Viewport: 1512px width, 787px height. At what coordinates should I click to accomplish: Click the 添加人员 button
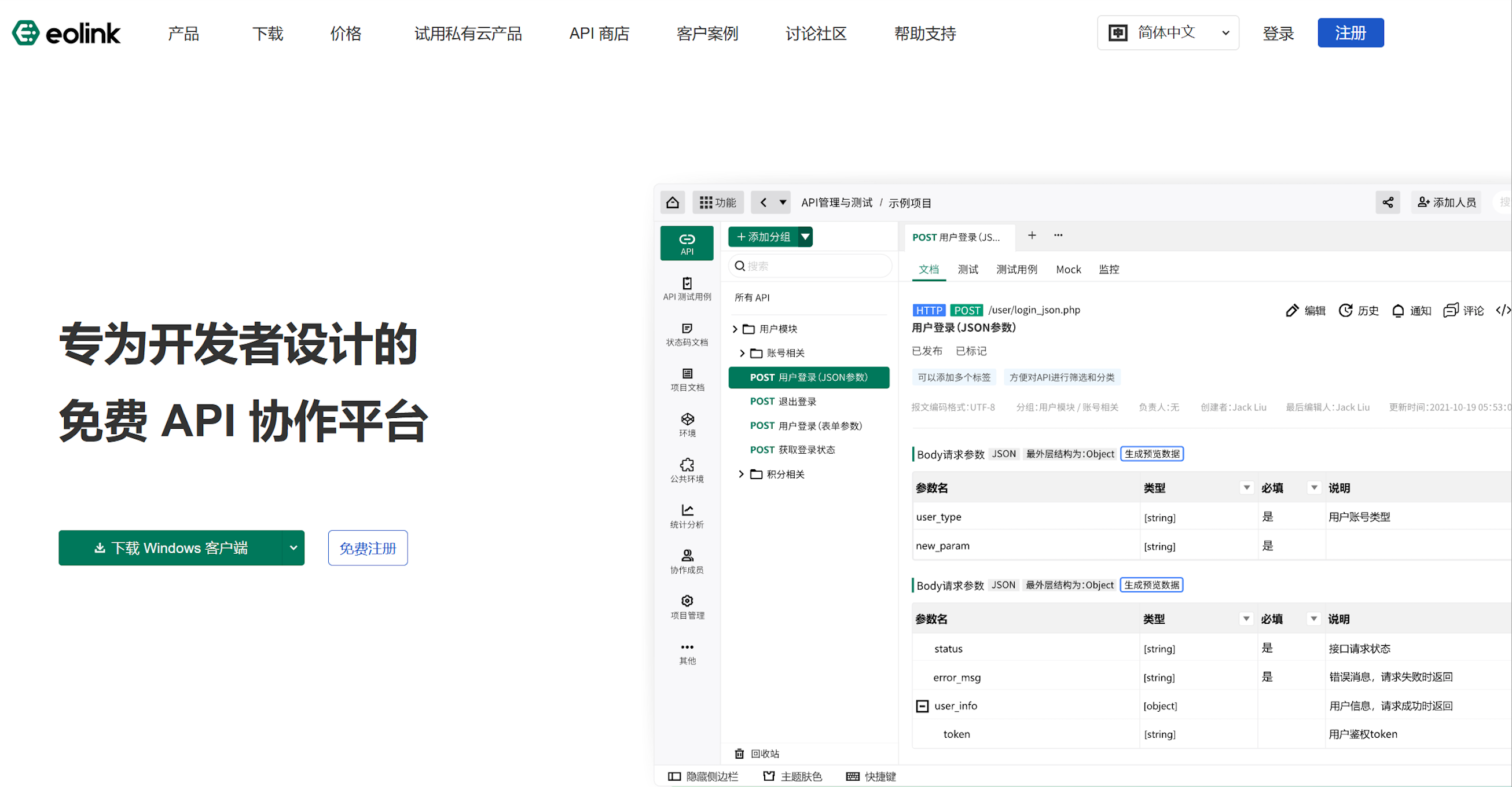(1446, 203)
